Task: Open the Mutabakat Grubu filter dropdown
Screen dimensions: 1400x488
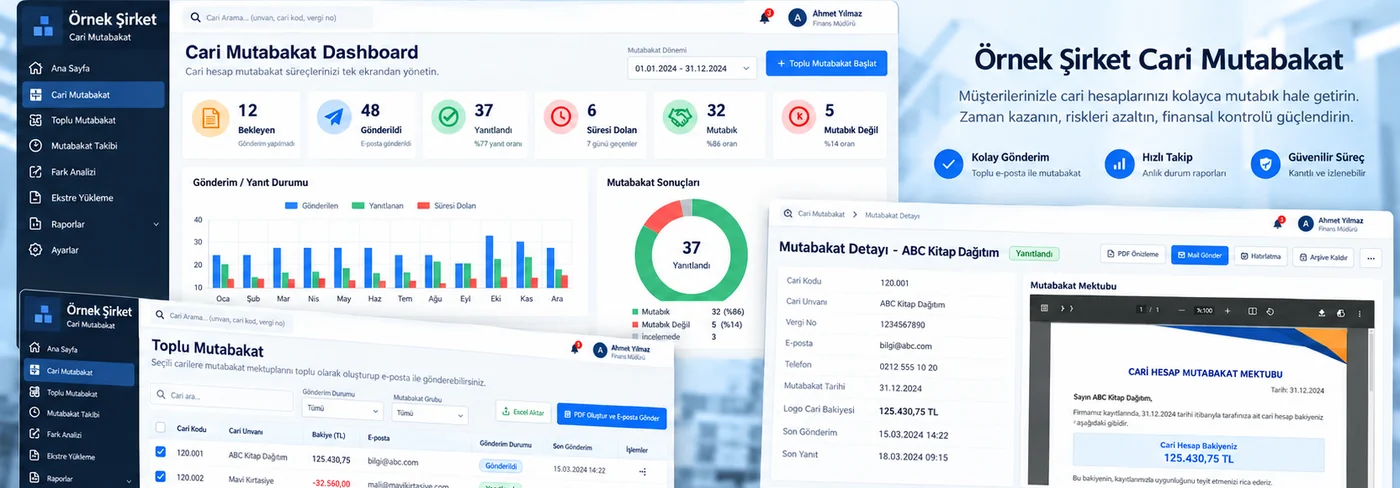Action: 429,413
